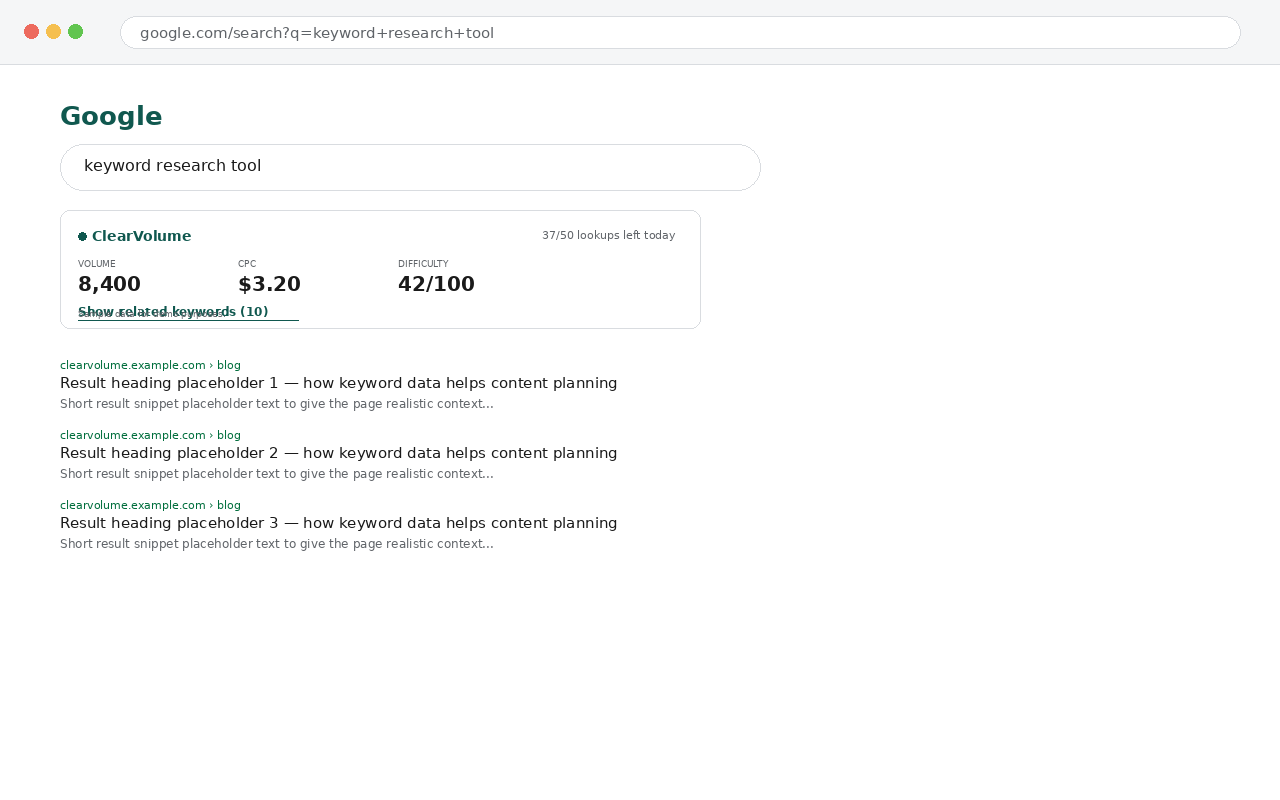Click second result's clearvolume.example.com › blog URL
1280x800 pixels.
[150, 435]
